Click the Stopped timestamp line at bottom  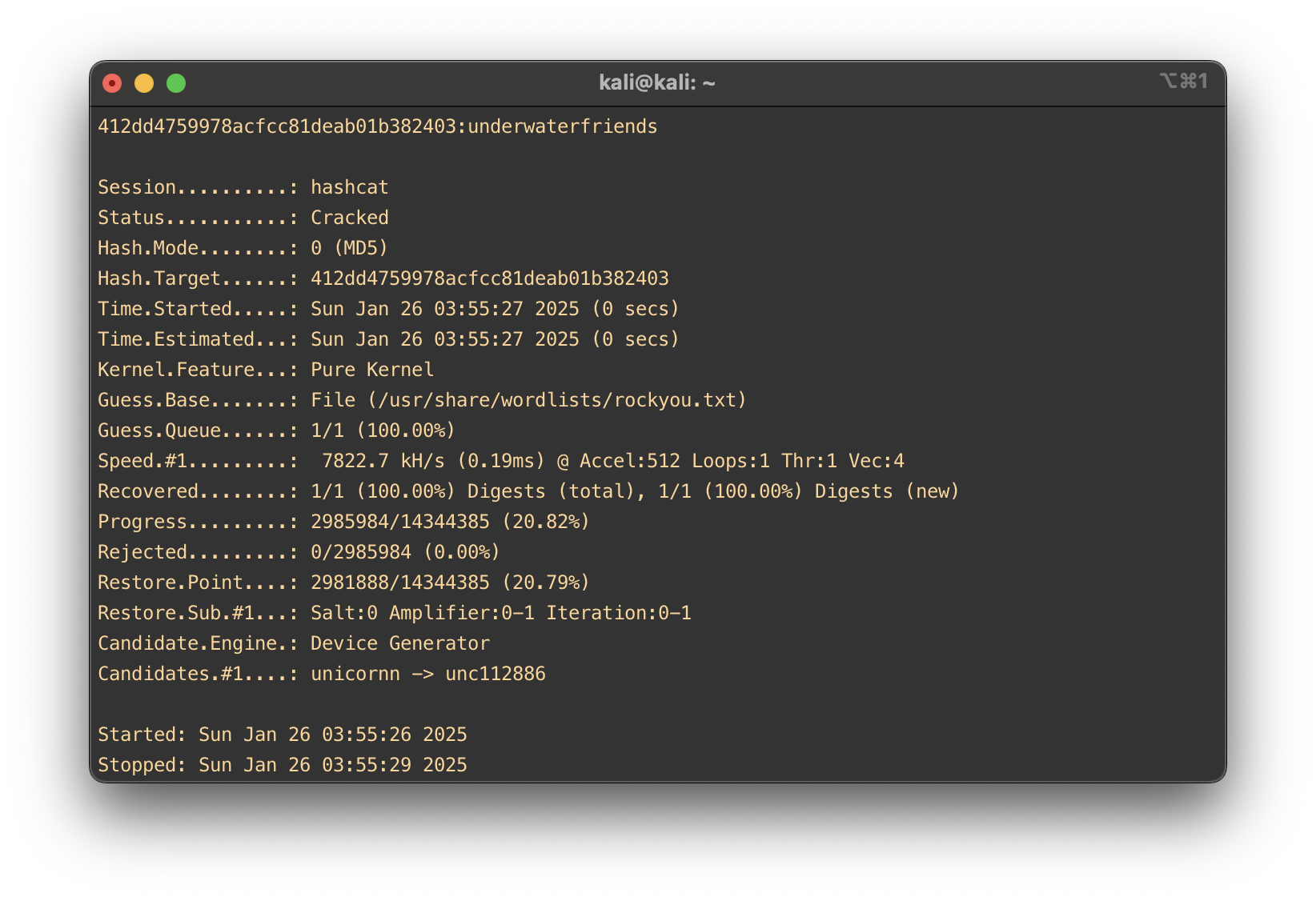(x=282, y=765)
